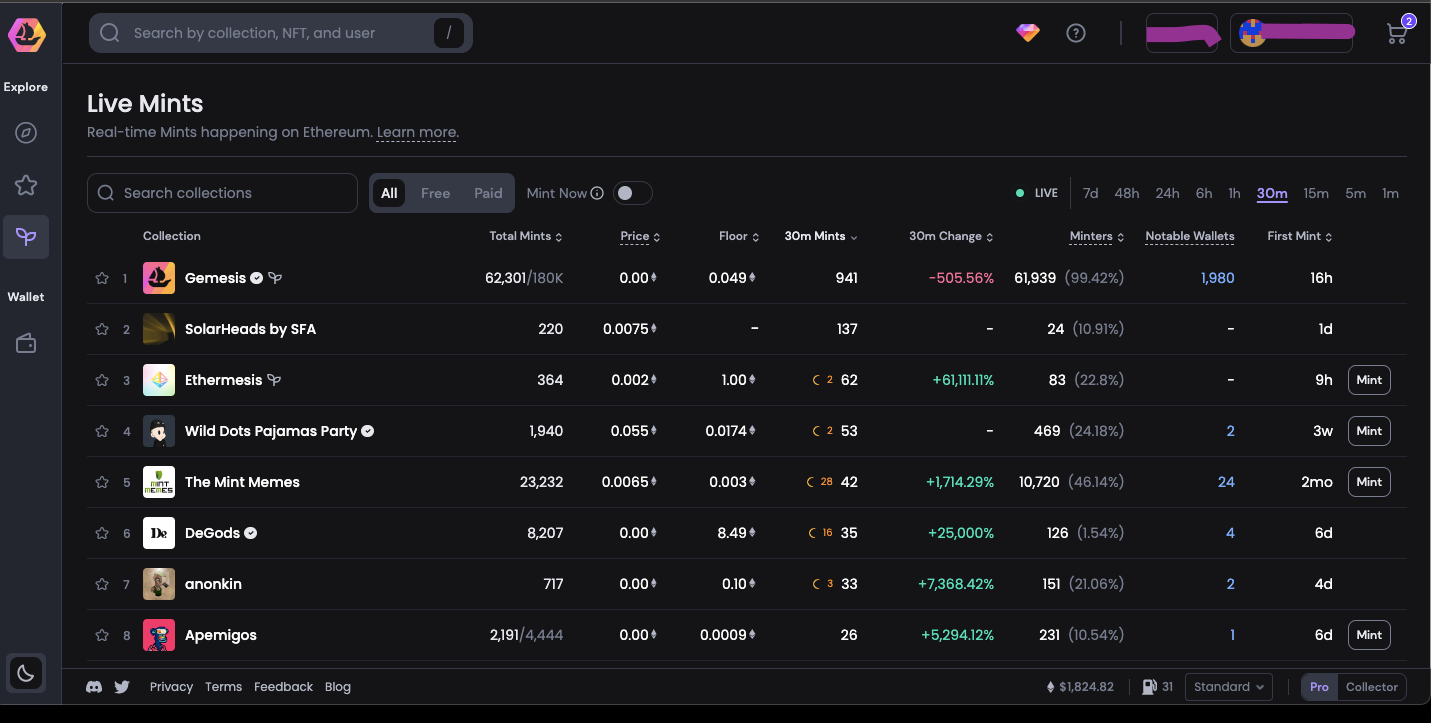Focus the top search by collection bar

click(x=281, y=33)
